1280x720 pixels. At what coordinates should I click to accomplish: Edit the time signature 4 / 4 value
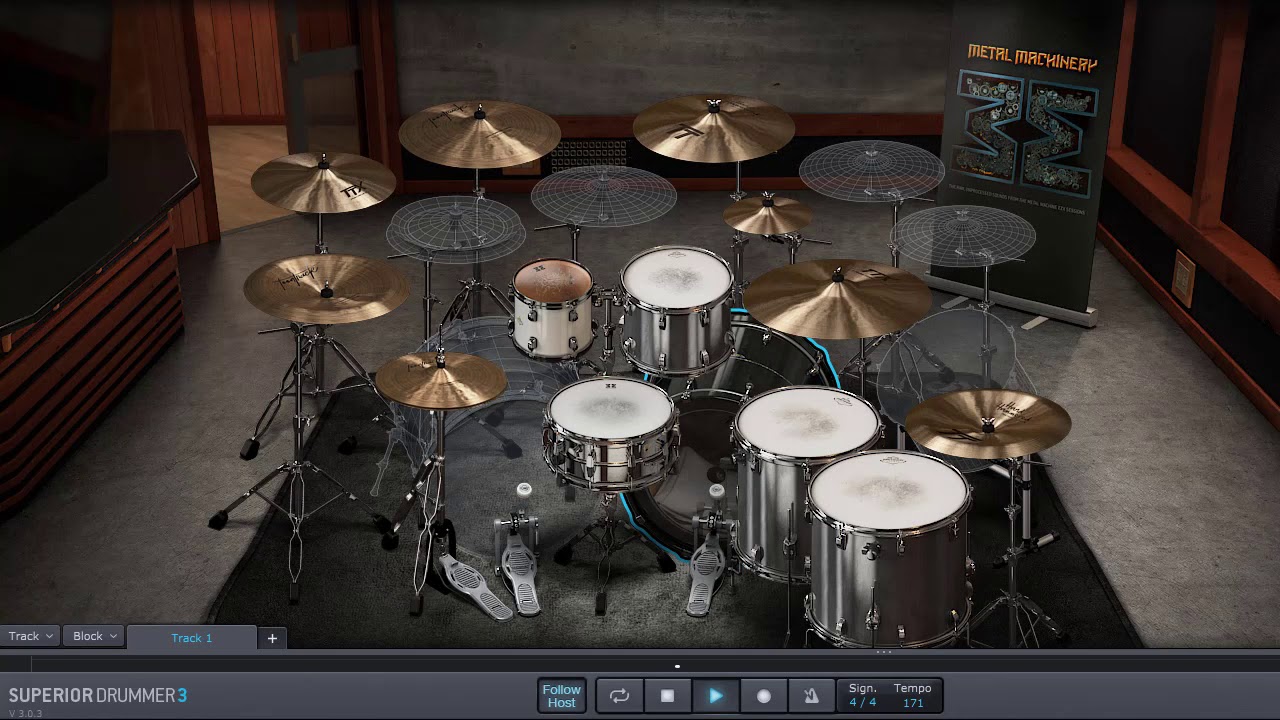(x=863, y=702)
